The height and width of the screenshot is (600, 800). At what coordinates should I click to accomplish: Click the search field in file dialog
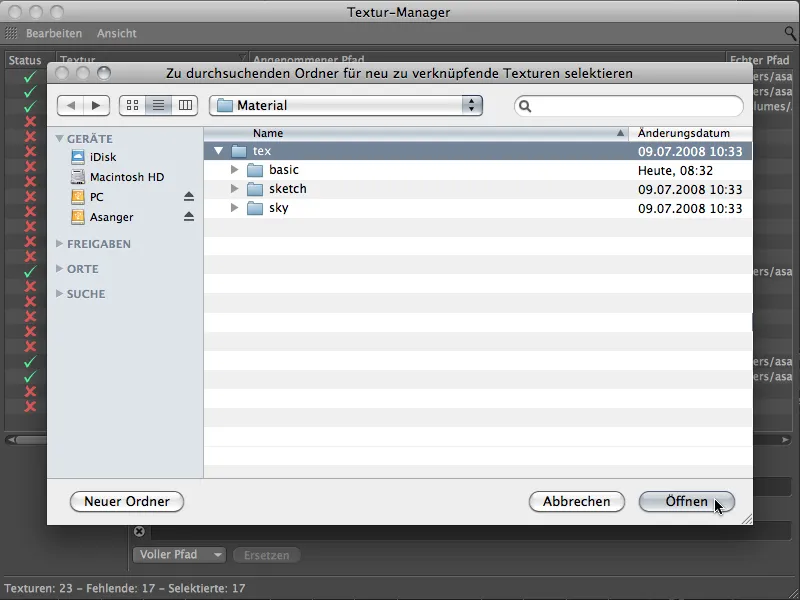tap(629, 106)
